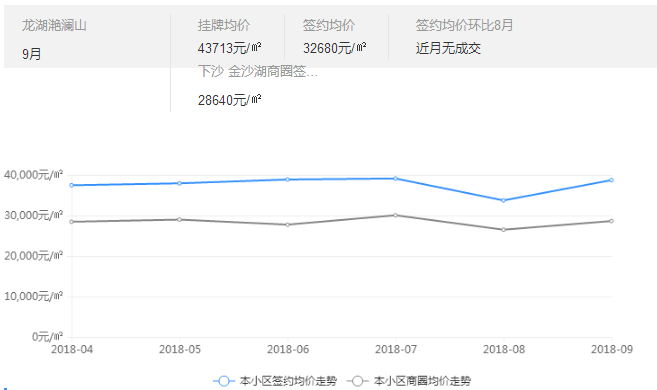Select gray line data point at 2018-09

tap(611, 221)
